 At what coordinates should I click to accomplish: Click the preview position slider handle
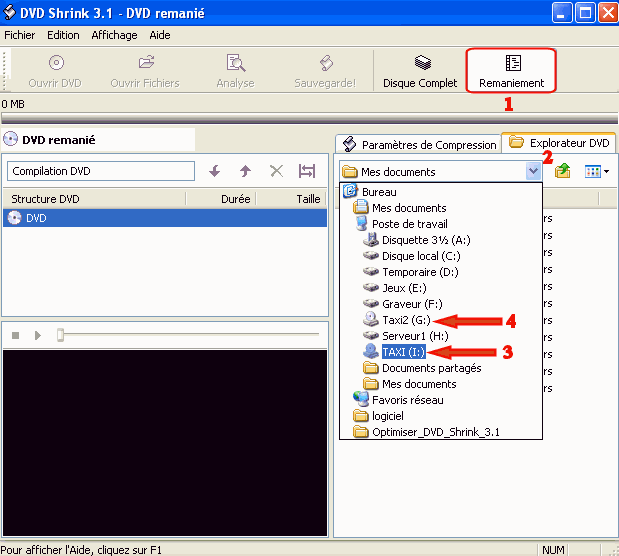point(60,334)
